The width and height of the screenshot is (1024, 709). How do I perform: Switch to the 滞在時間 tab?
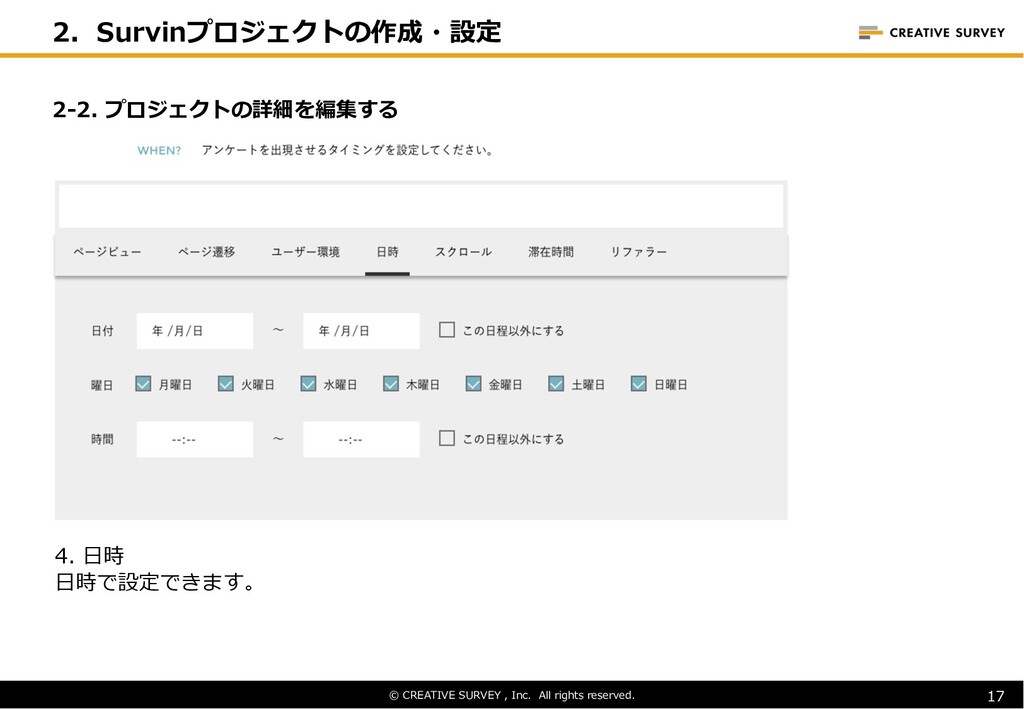pos(551,252)
